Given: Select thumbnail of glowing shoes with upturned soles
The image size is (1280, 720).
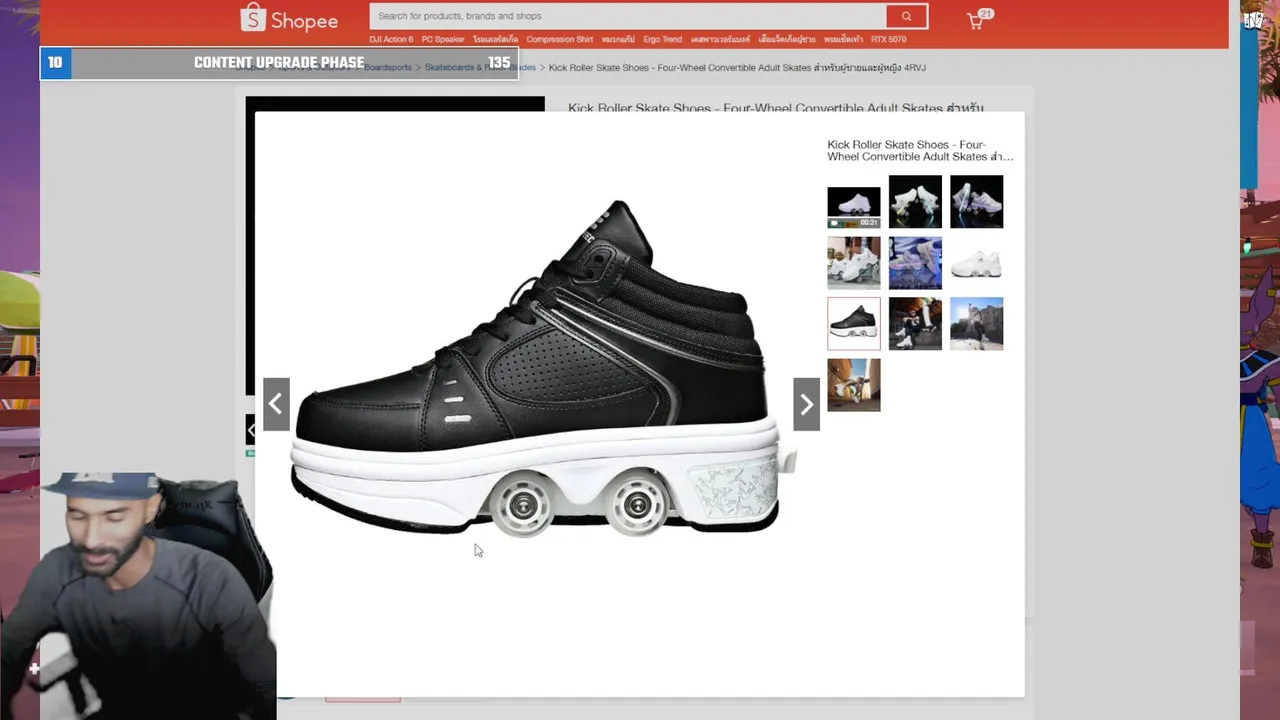Looking at the screenshot, I should click(915, 202).
